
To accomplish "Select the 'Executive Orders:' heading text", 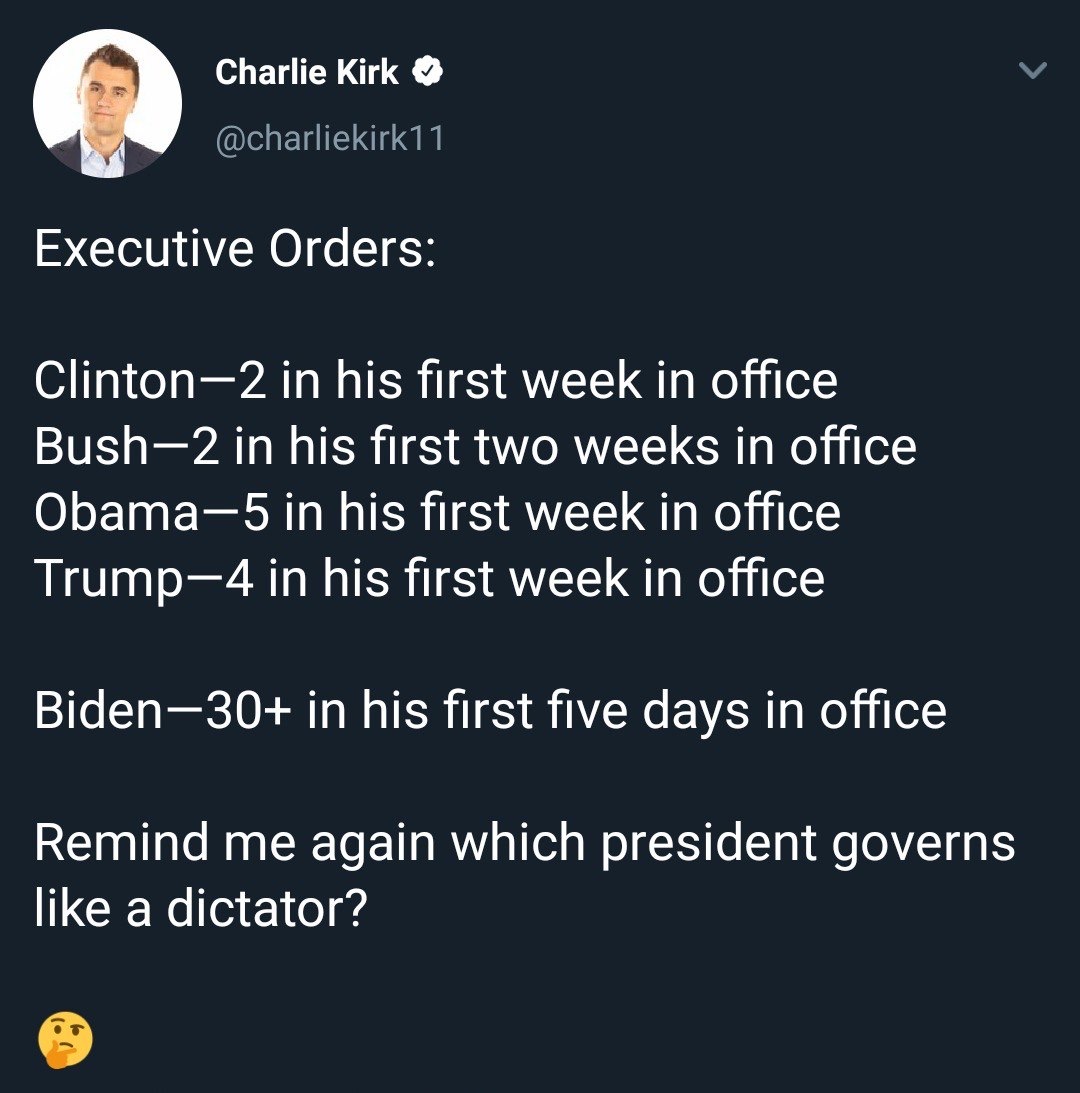I will tap(235, 249).
